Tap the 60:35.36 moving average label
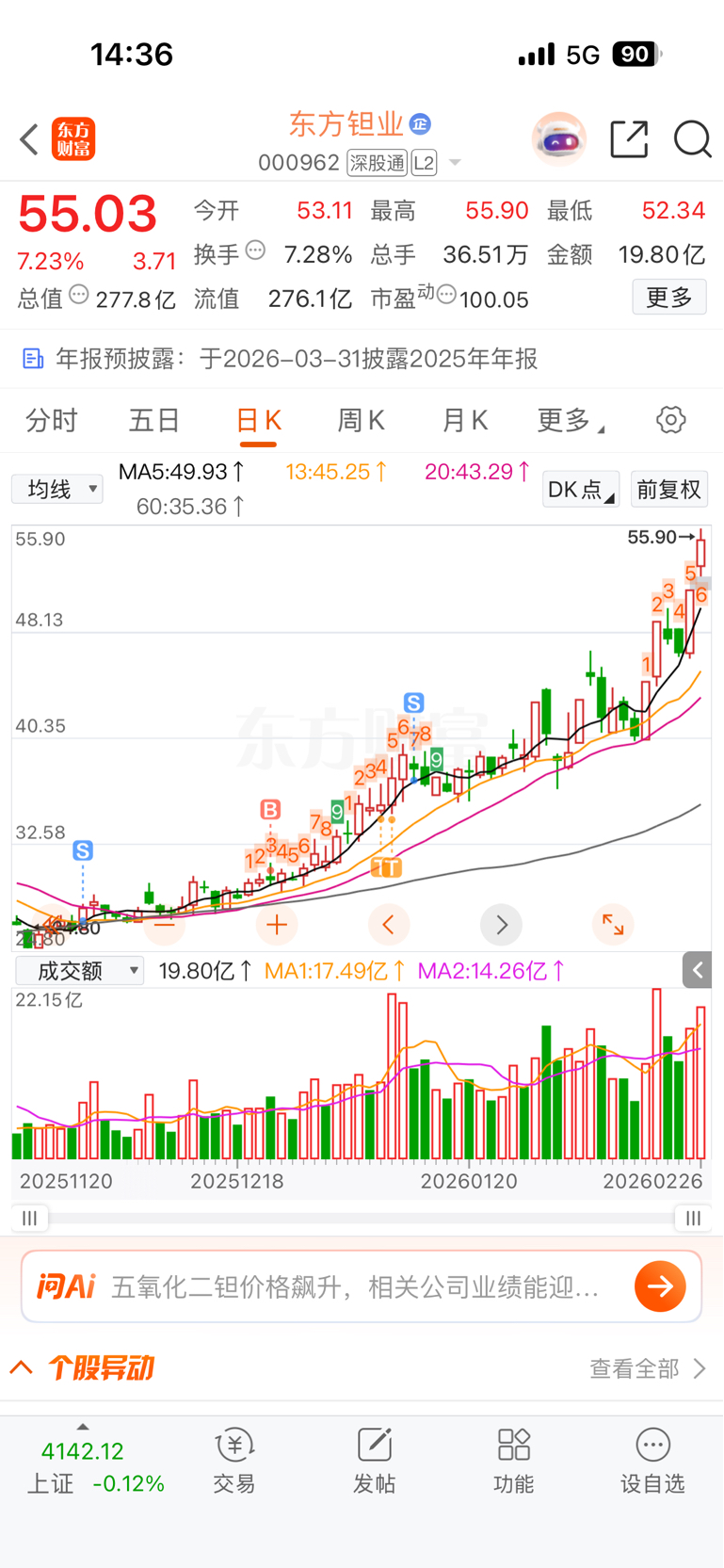The height and width of the screenshot is (1568, 724). (x=191, y=507)
